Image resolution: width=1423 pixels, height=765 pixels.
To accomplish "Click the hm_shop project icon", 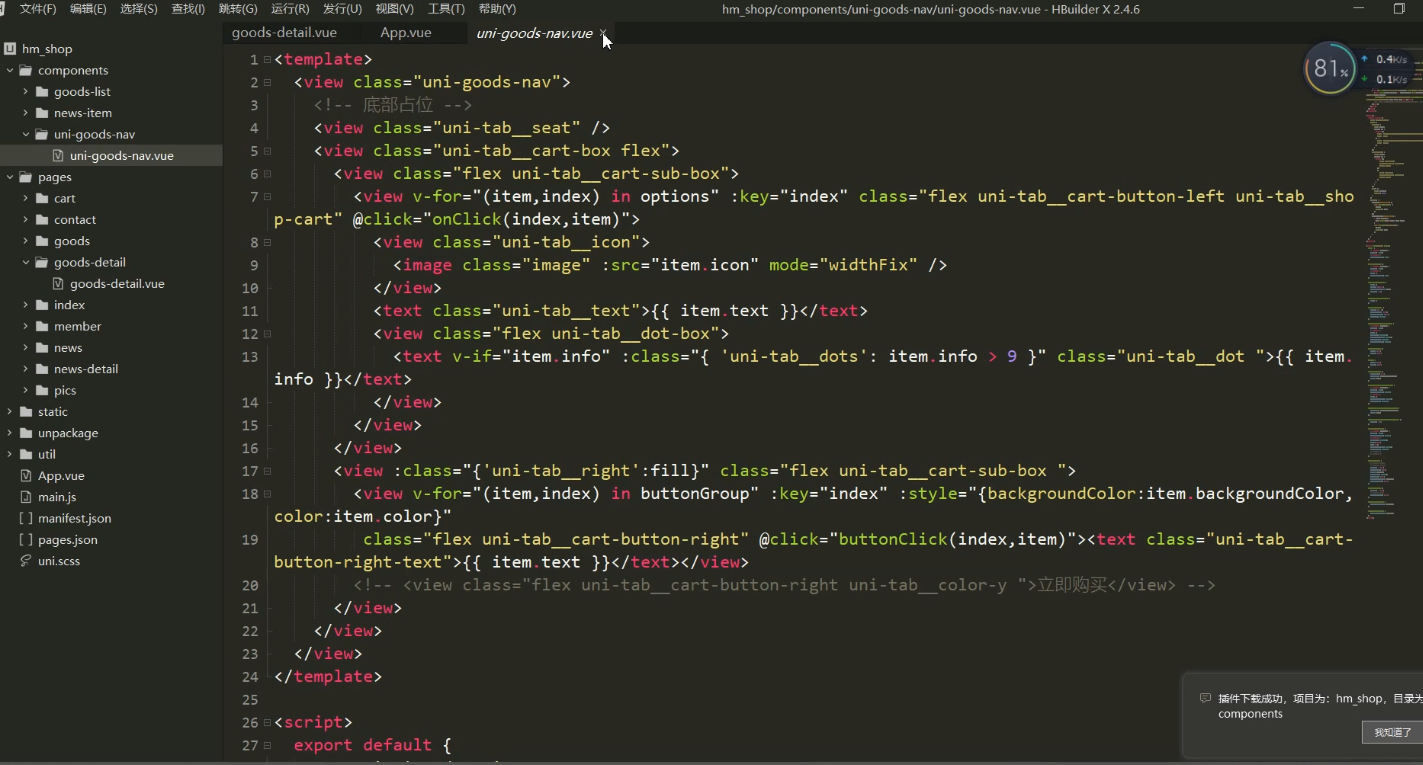I will pyautogui.click(x=10, y=48).
